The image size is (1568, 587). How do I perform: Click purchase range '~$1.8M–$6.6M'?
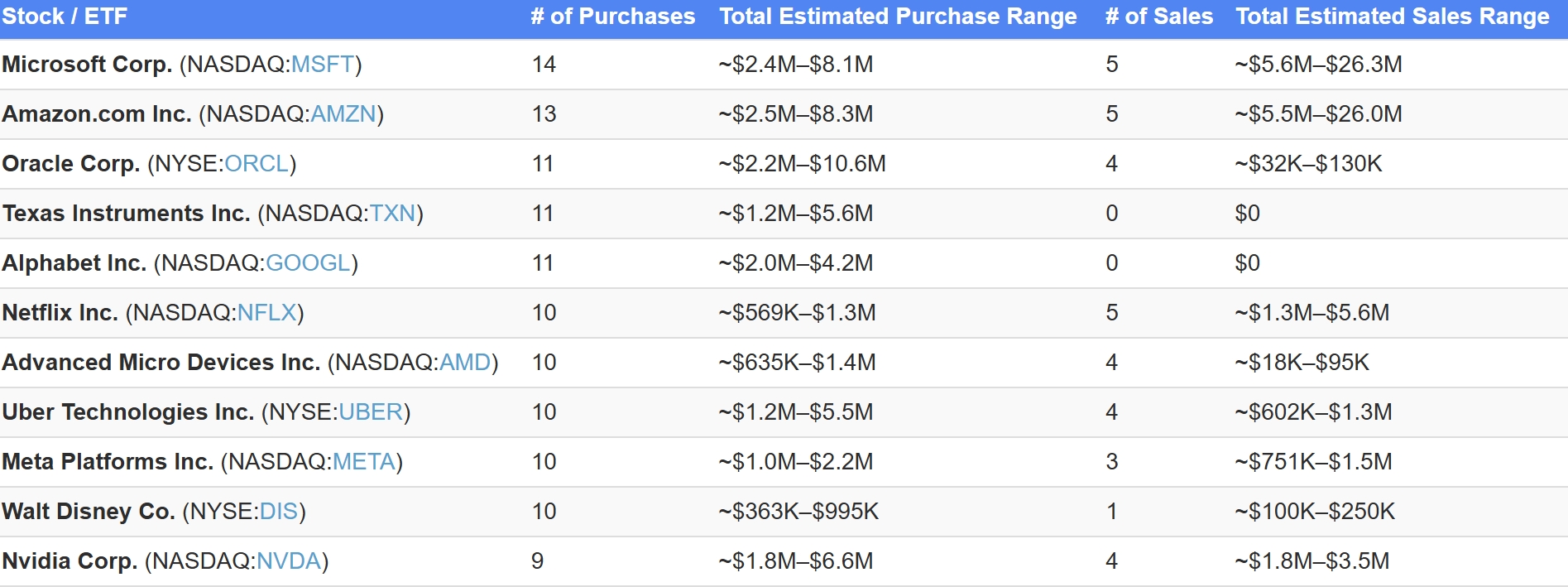click(x=796, y=561)
